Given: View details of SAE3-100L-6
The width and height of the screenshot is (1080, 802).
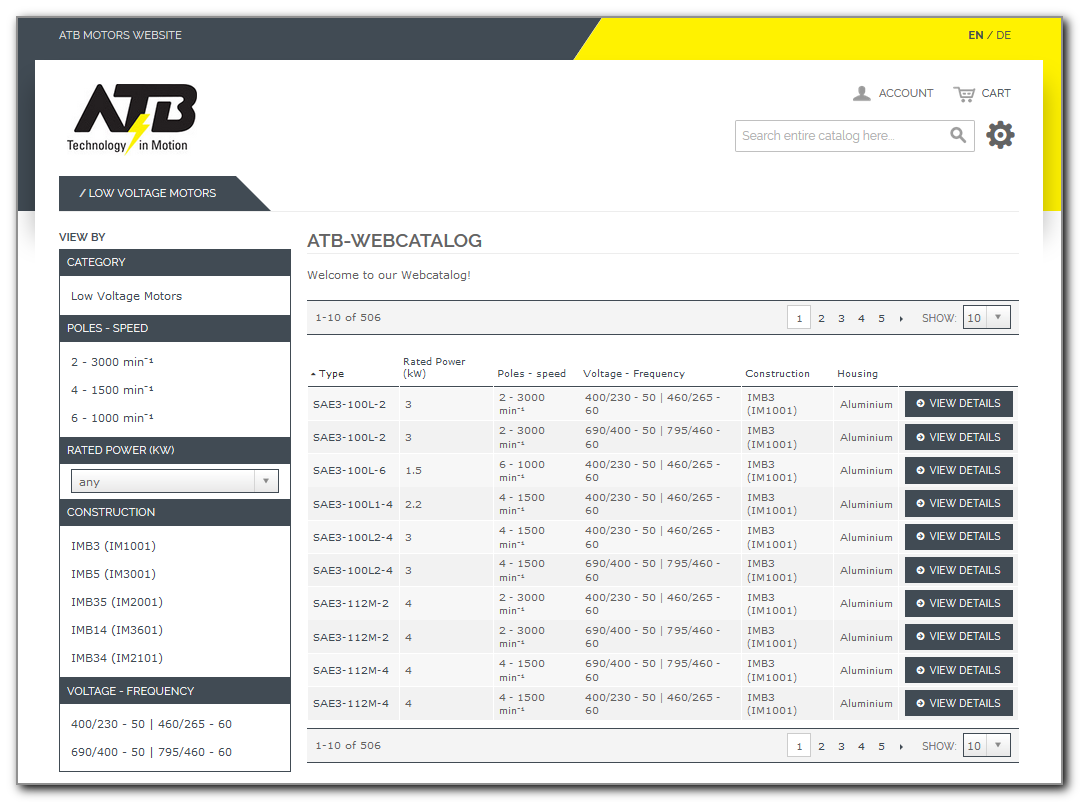Looking at the screenshot, I should tap(958, 470).
